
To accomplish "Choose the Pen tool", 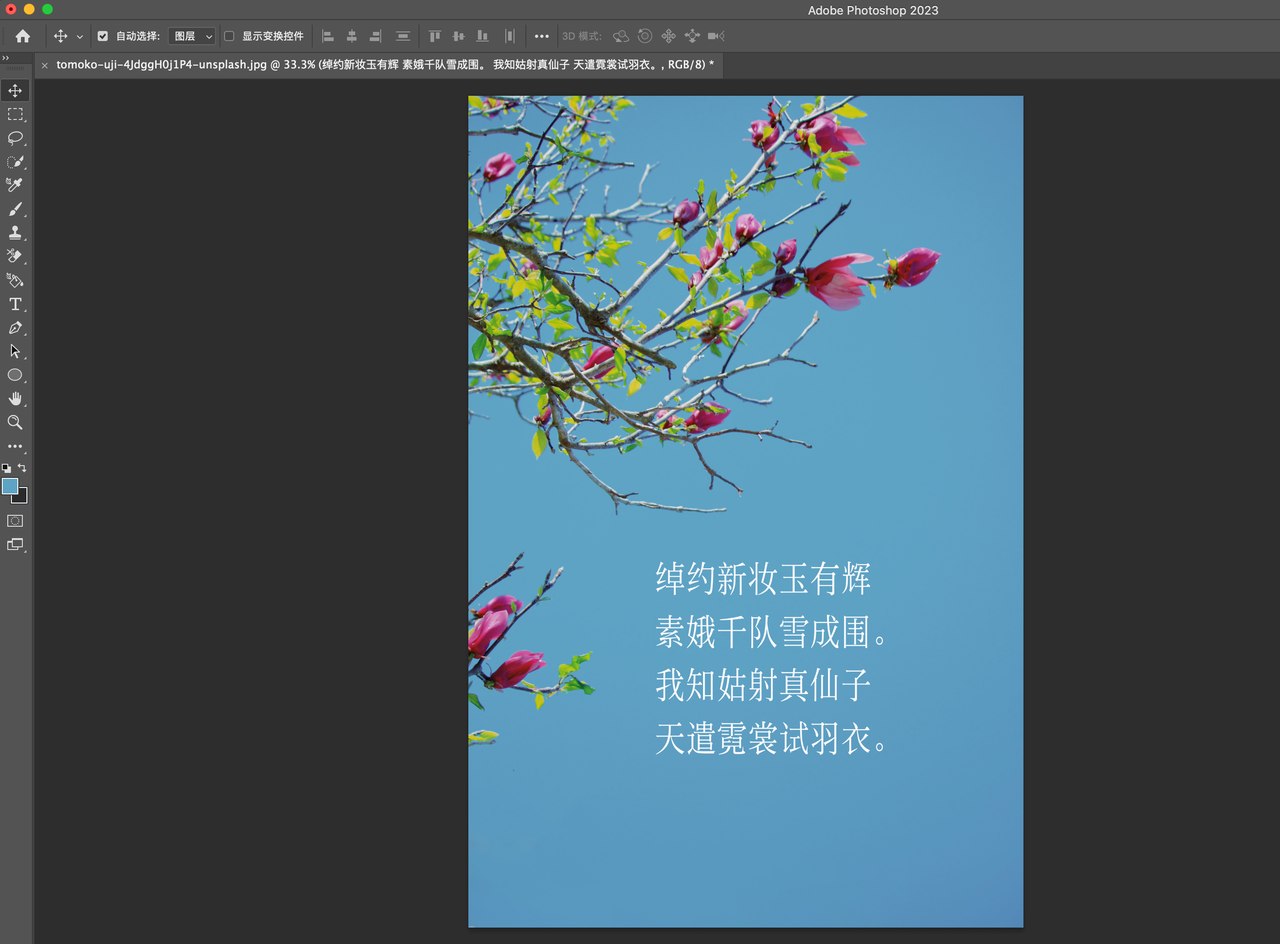I will pos(14,327).
